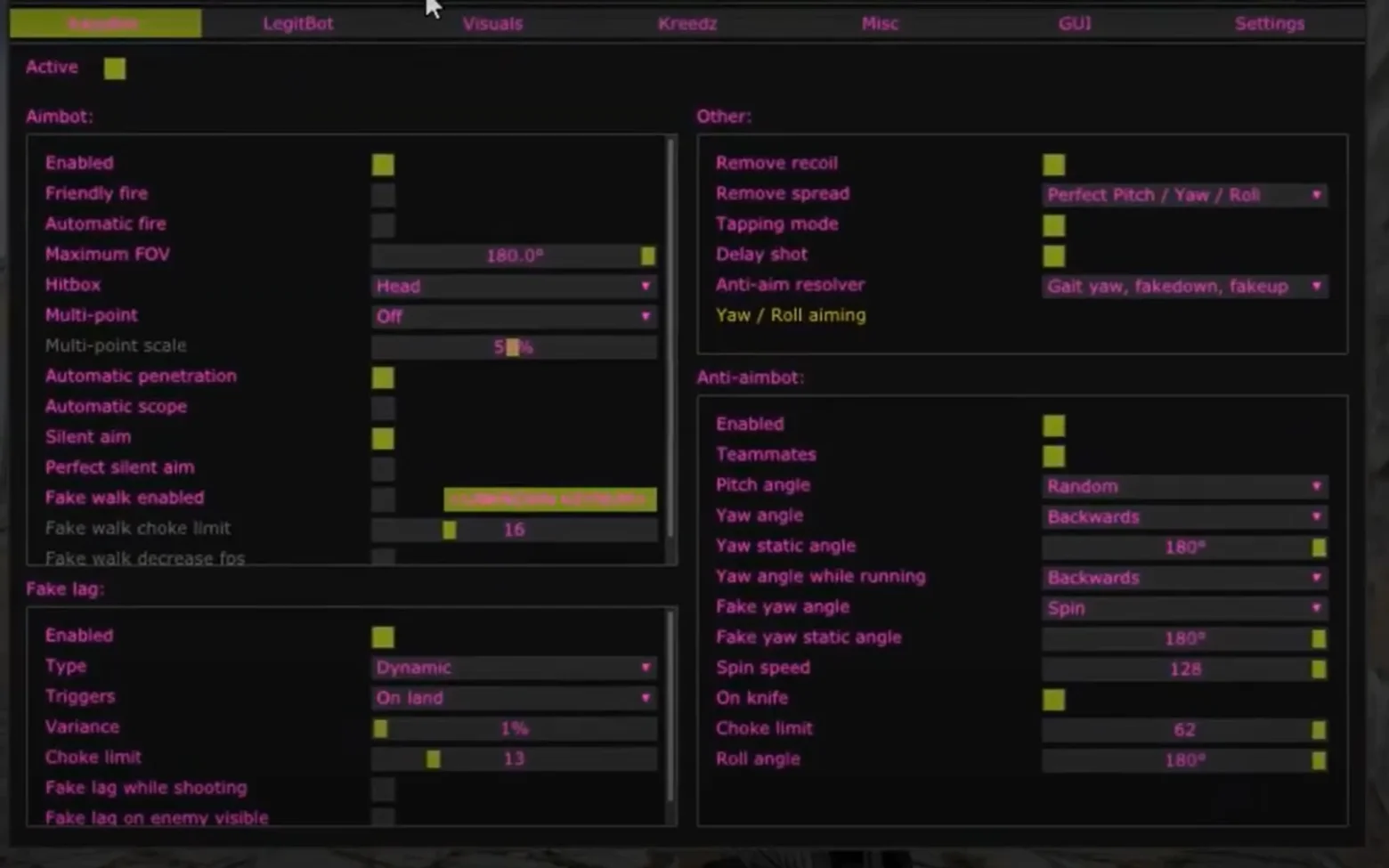1389x868 pixels.
Task: Switch to the LegitBot tab
Action: pos(298,24)
